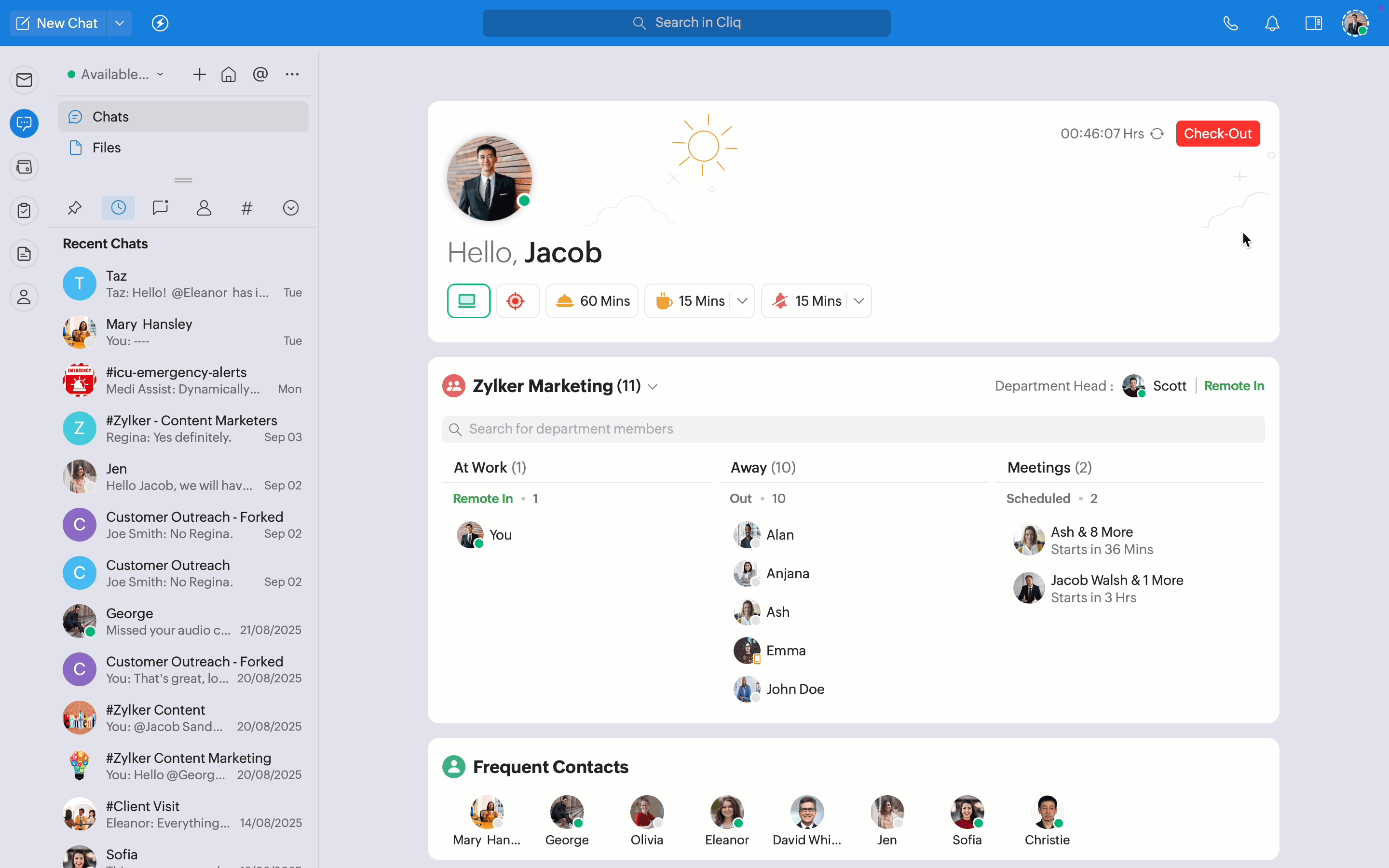Toggle the 60 Mins lunch break
The image size is (1389, 868).
592,301
